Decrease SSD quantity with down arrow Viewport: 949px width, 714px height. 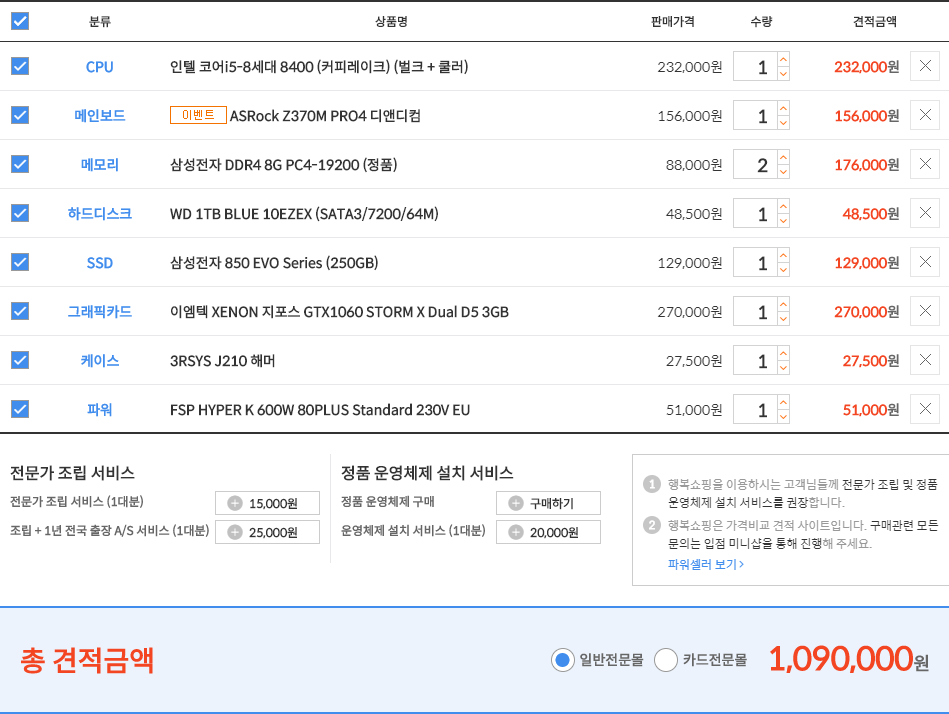point(783,270)
